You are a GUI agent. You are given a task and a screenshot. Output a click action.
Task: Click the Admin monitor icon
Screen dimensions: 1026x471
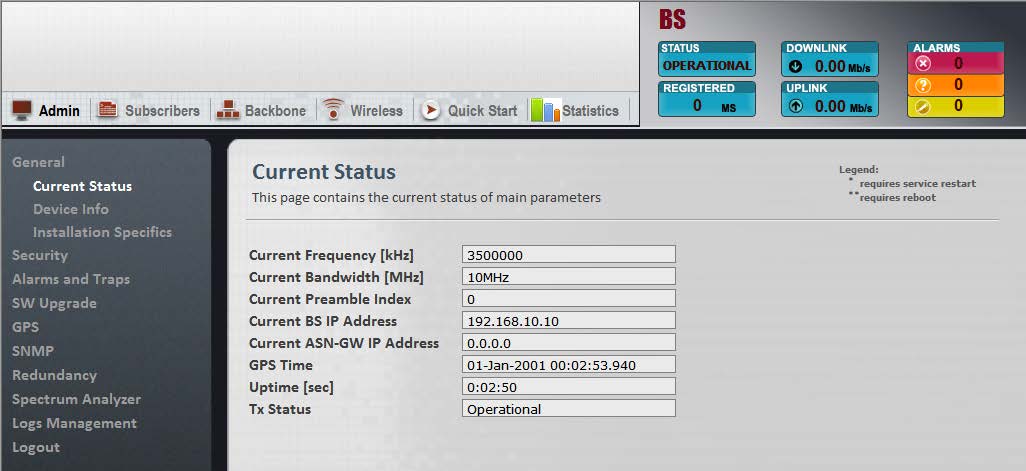(22, 110)
